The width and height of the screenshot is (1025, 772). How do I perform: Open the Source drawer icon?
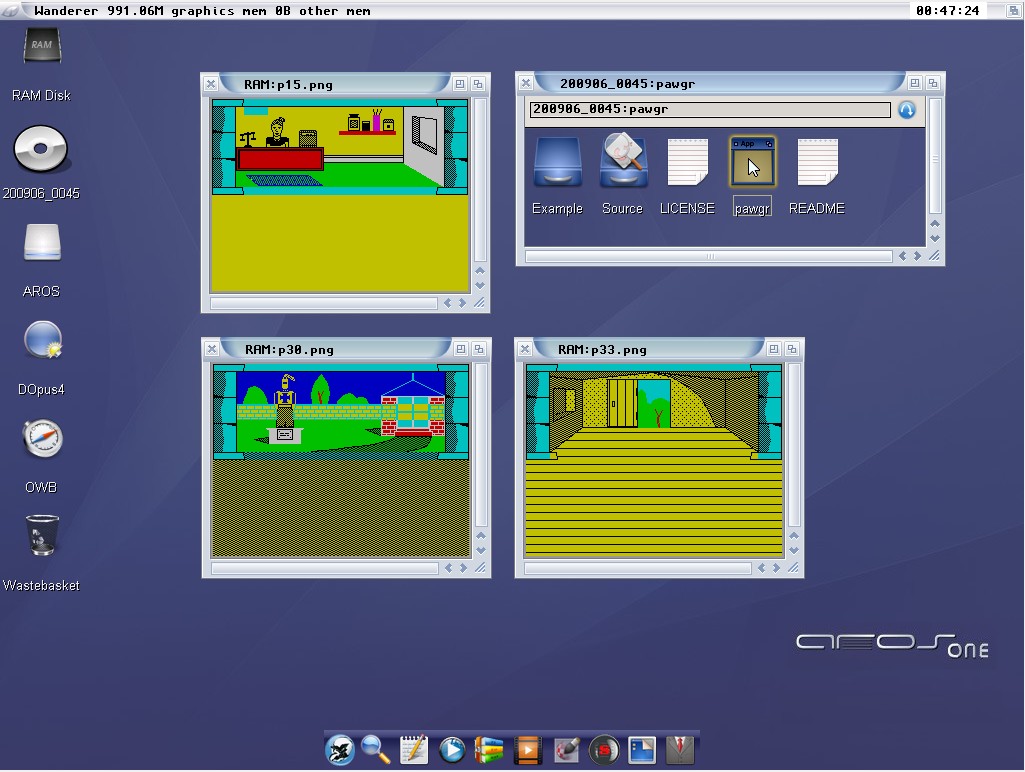pyautogui.click(x=622, y=163)
